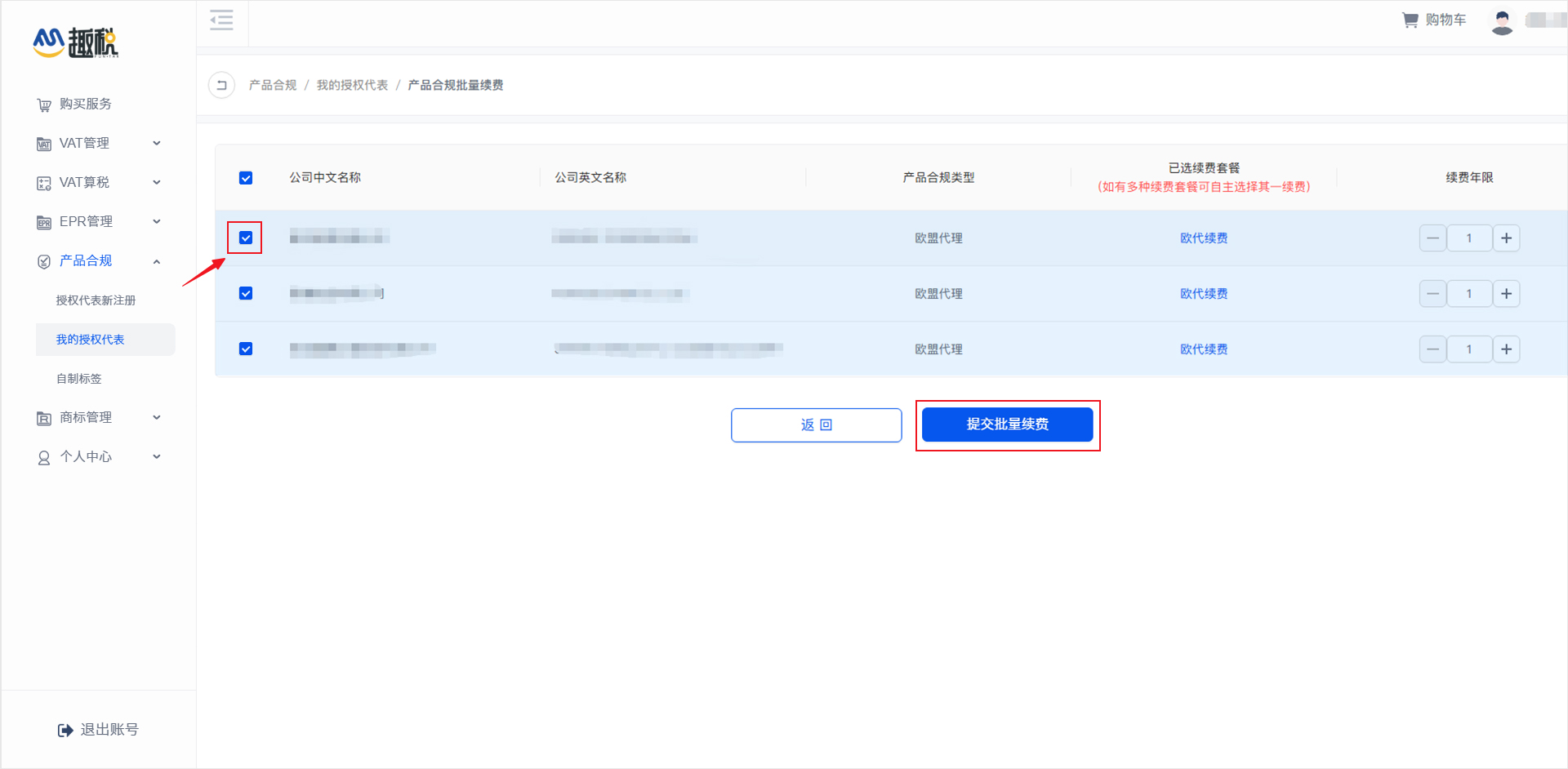Screen dimensions: 1568x769
Task: Click the 商标管理 trademark icon
Action: tap(43, 417)
